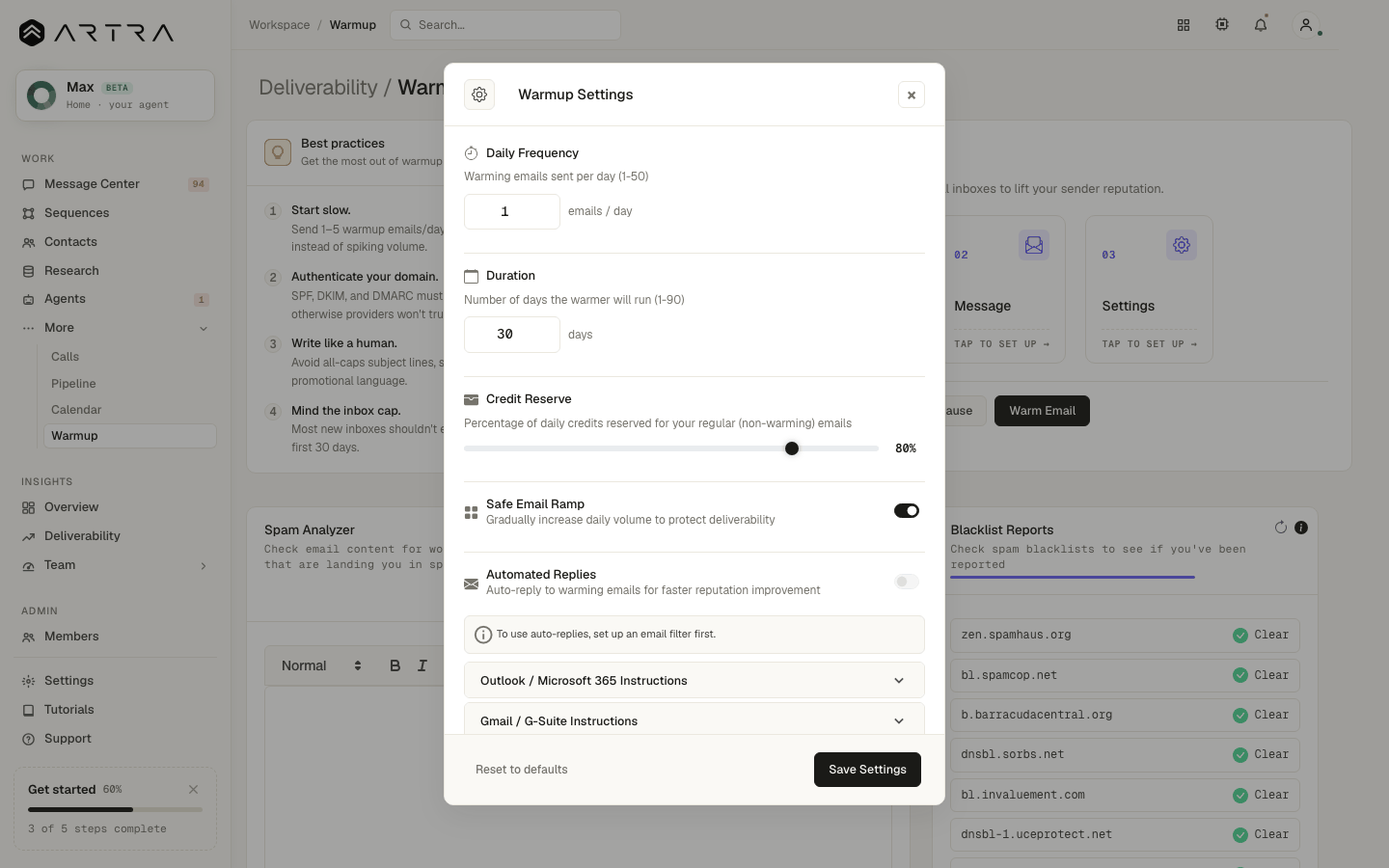Screen dimensions: 1389x868
Task: Open the grid apps icon in the top bar
Action: point(1184,25)
